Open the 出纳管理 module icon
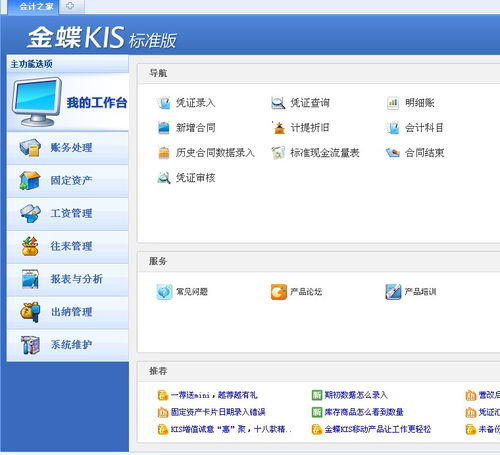 pos(30,312)
